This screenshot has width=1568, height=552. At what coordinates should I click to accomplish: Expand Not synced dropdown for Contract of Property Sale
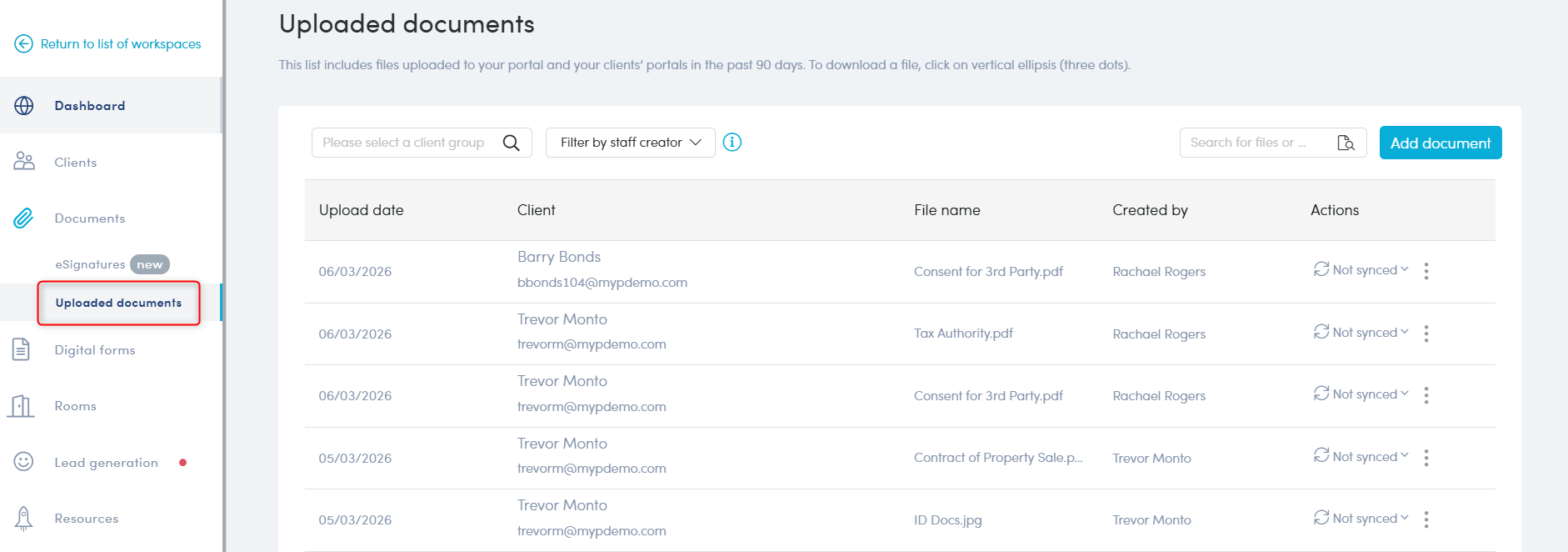tap(1361, 457)
